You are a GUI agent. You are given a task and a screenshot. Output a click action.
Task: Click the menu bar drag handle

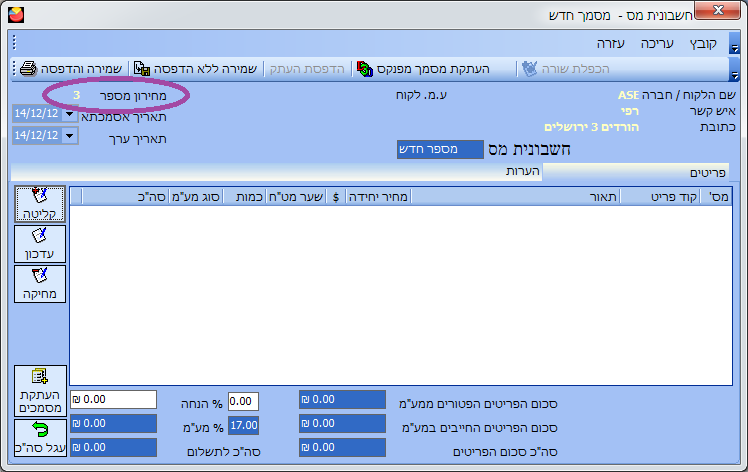point(14,42)
